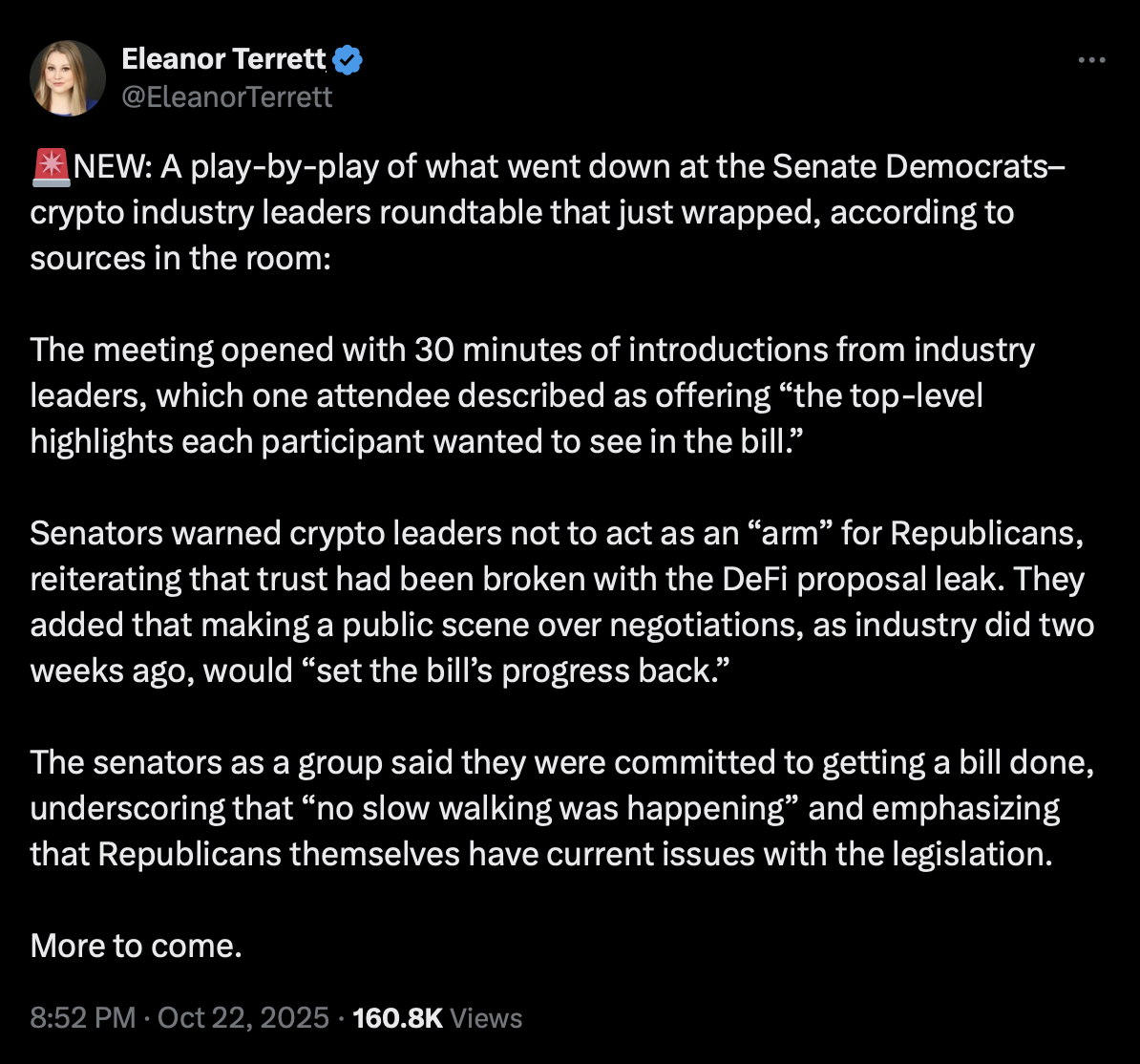
Task: Click the @EleanorTerrett handle
Action: (x=227, y=96)
